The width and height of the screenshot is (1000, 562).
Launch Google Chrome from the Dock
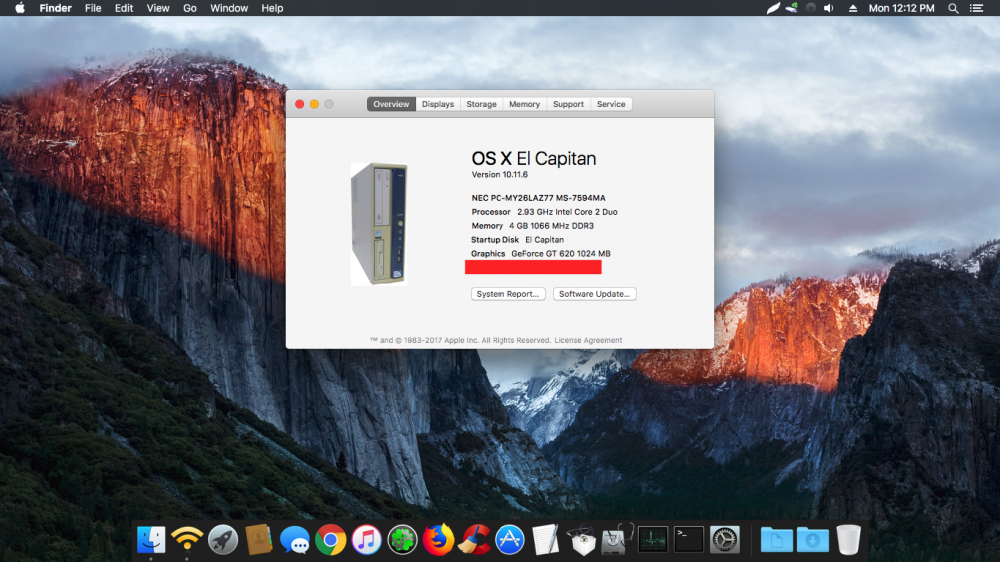[x=330, y=540]
